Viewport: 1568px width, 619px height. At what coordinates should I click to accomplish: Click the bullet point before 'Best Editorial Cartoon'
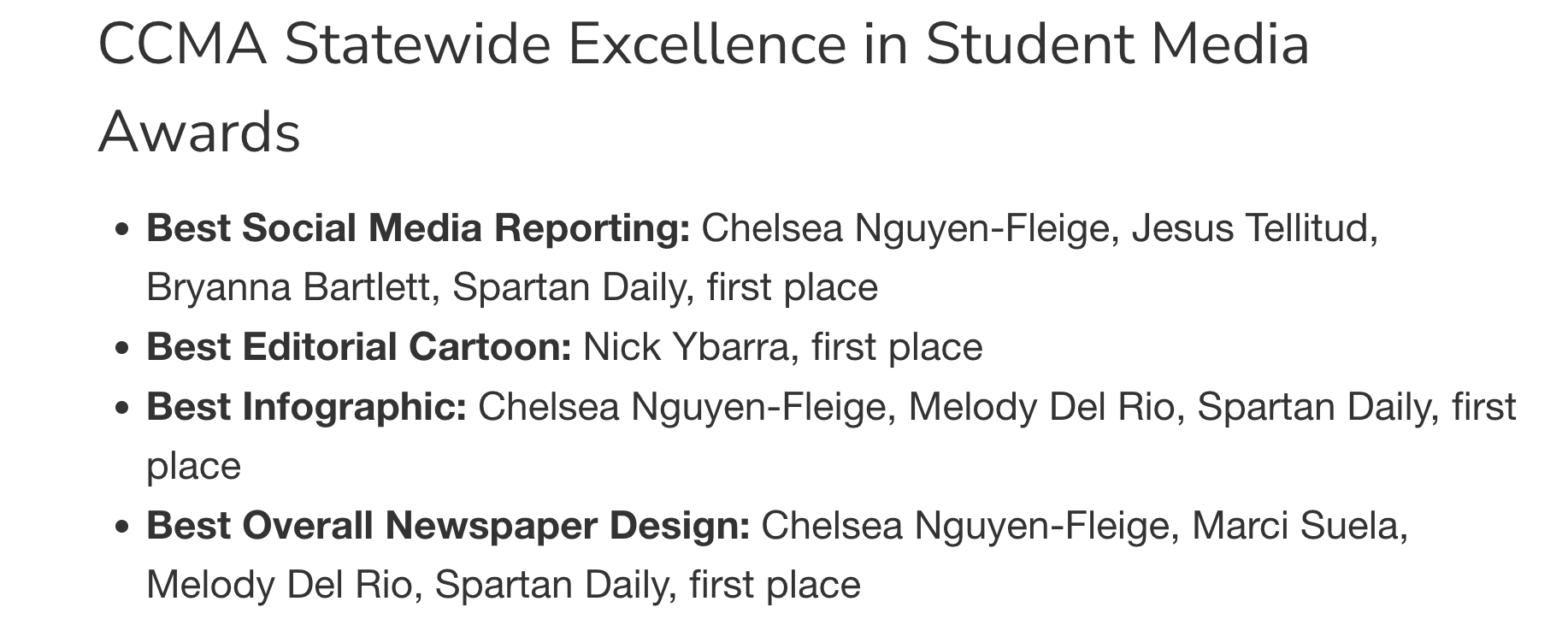[123, 349]
